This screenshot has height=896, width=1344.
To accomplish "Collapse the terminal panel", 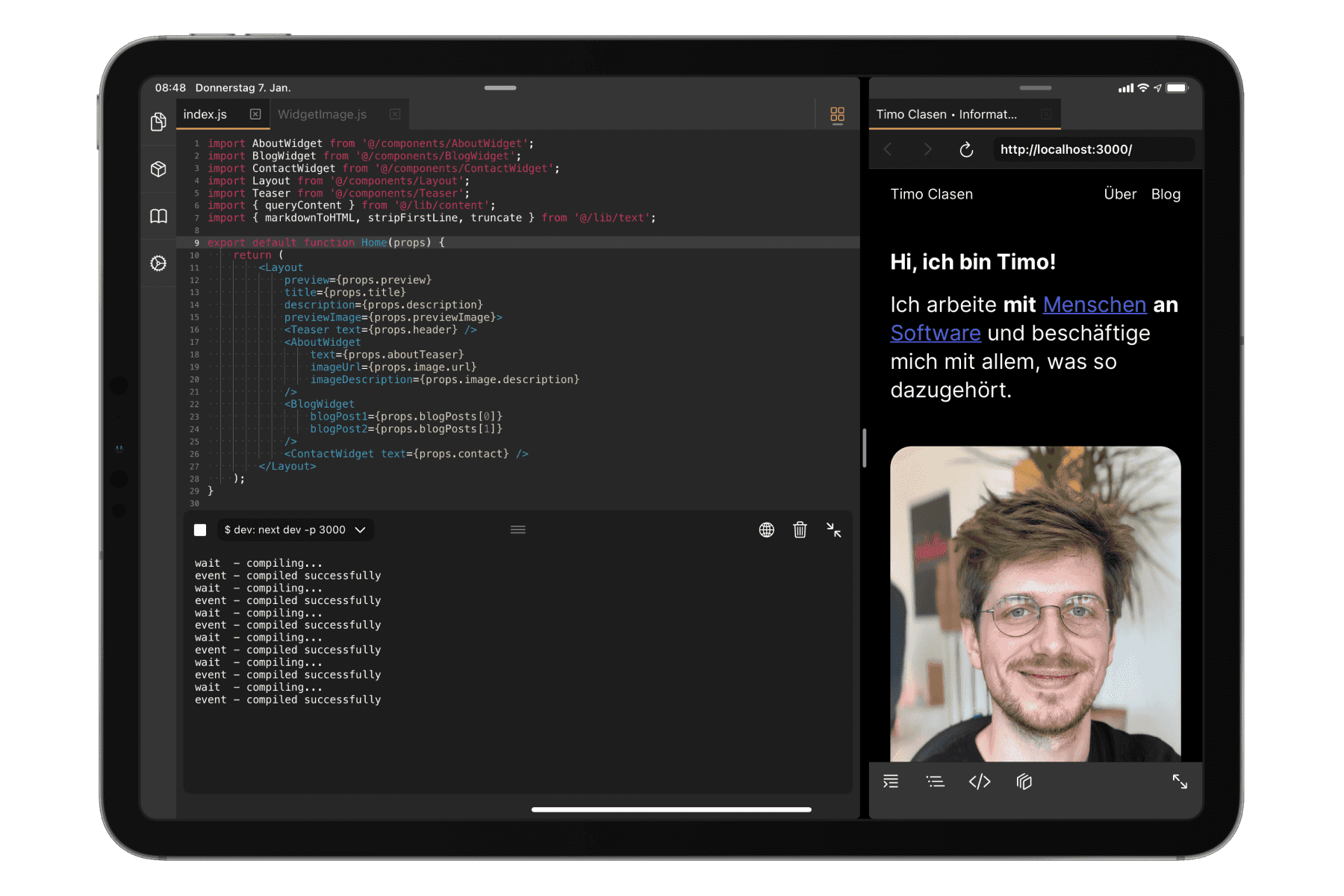I will [835, 531].
